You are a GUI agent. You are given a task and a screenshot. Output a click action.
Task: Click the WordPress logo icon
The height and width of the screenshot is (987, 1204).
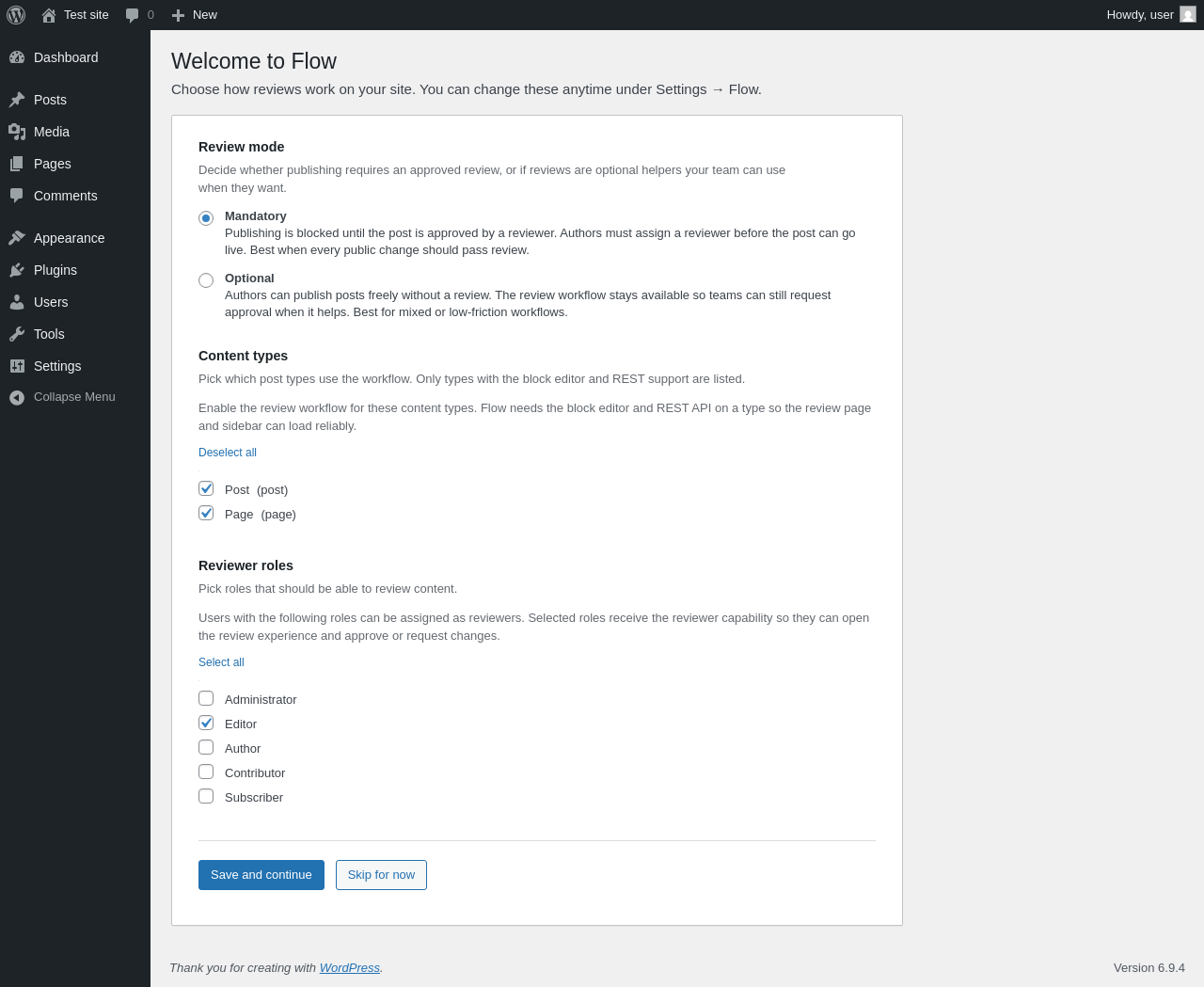[16, 15]
